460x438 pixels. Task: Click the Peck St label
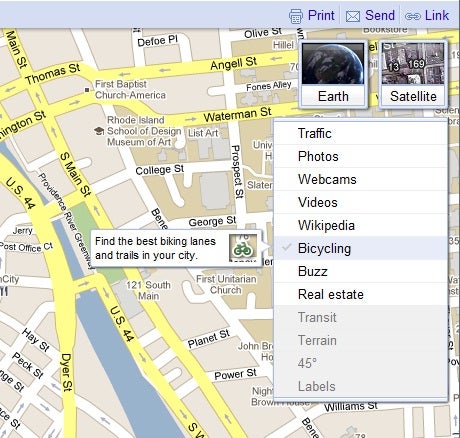click(28, 366)
